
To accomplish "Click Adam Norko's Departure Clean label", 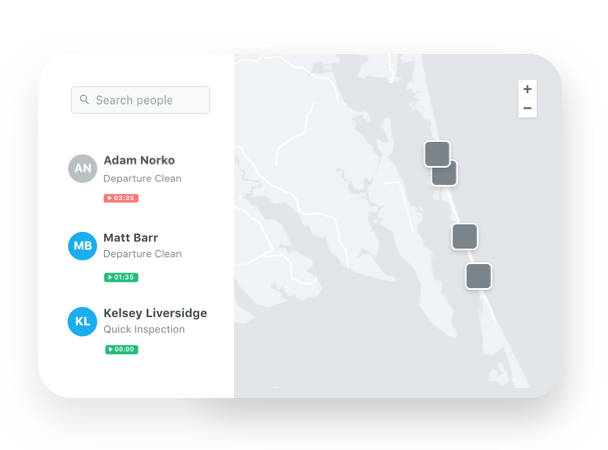I will point(142,179).
